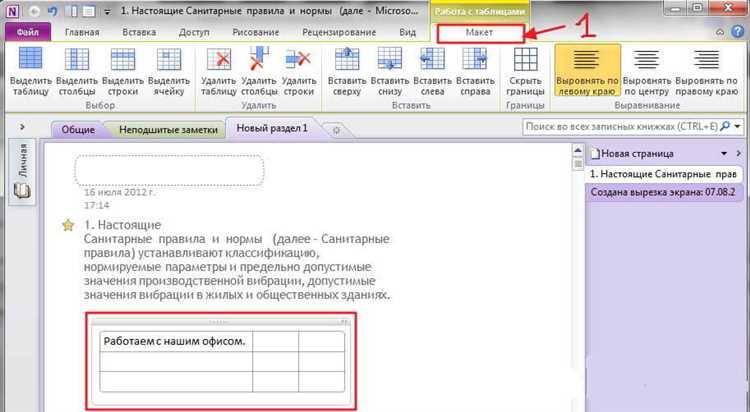Click date text 16 июля 2012 г.

pyautogui.click(x=120, y=193)
